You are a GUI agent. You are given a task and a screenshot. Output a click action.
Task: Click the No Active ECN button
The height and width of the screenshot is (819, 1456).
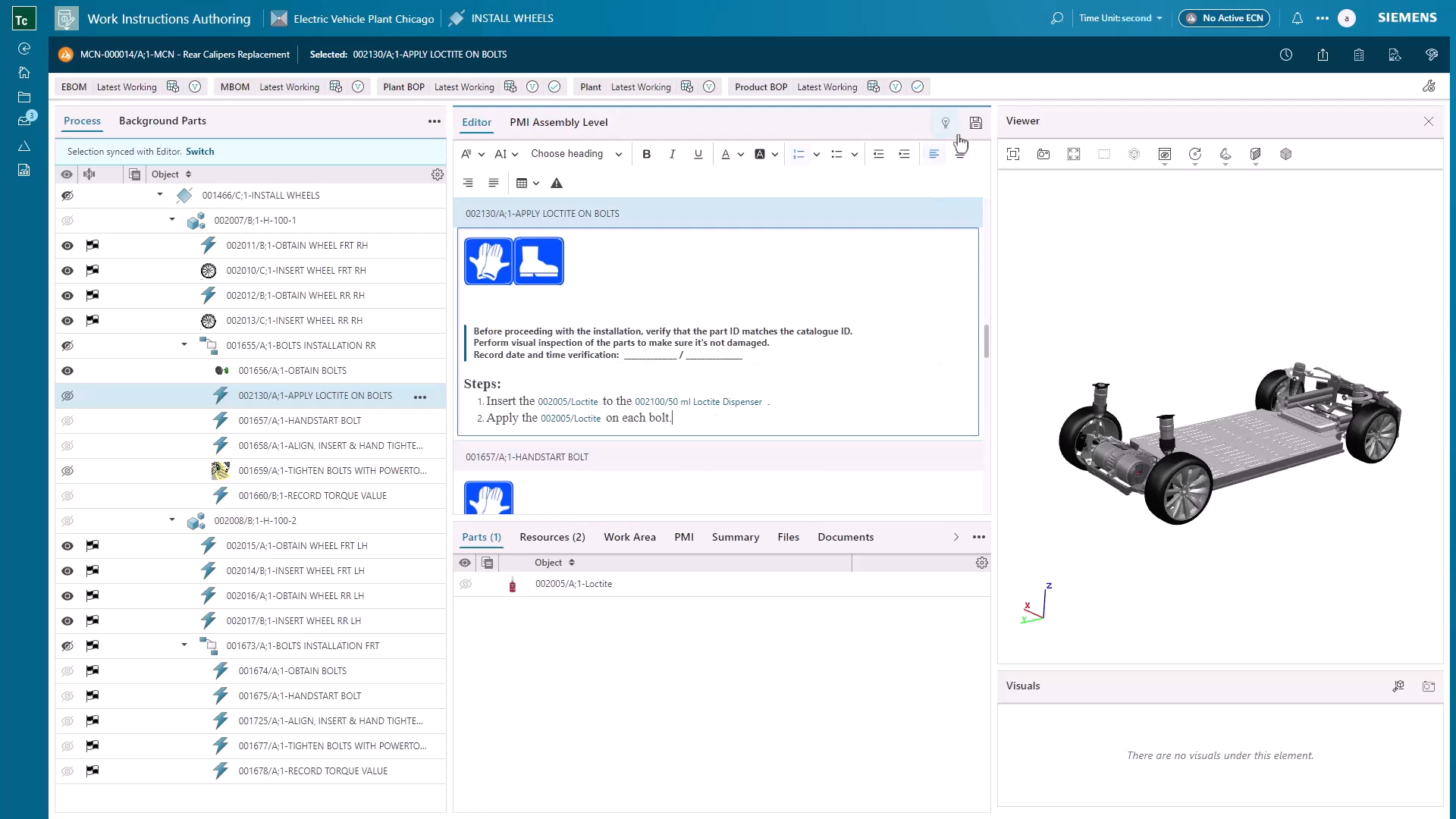1224,18
